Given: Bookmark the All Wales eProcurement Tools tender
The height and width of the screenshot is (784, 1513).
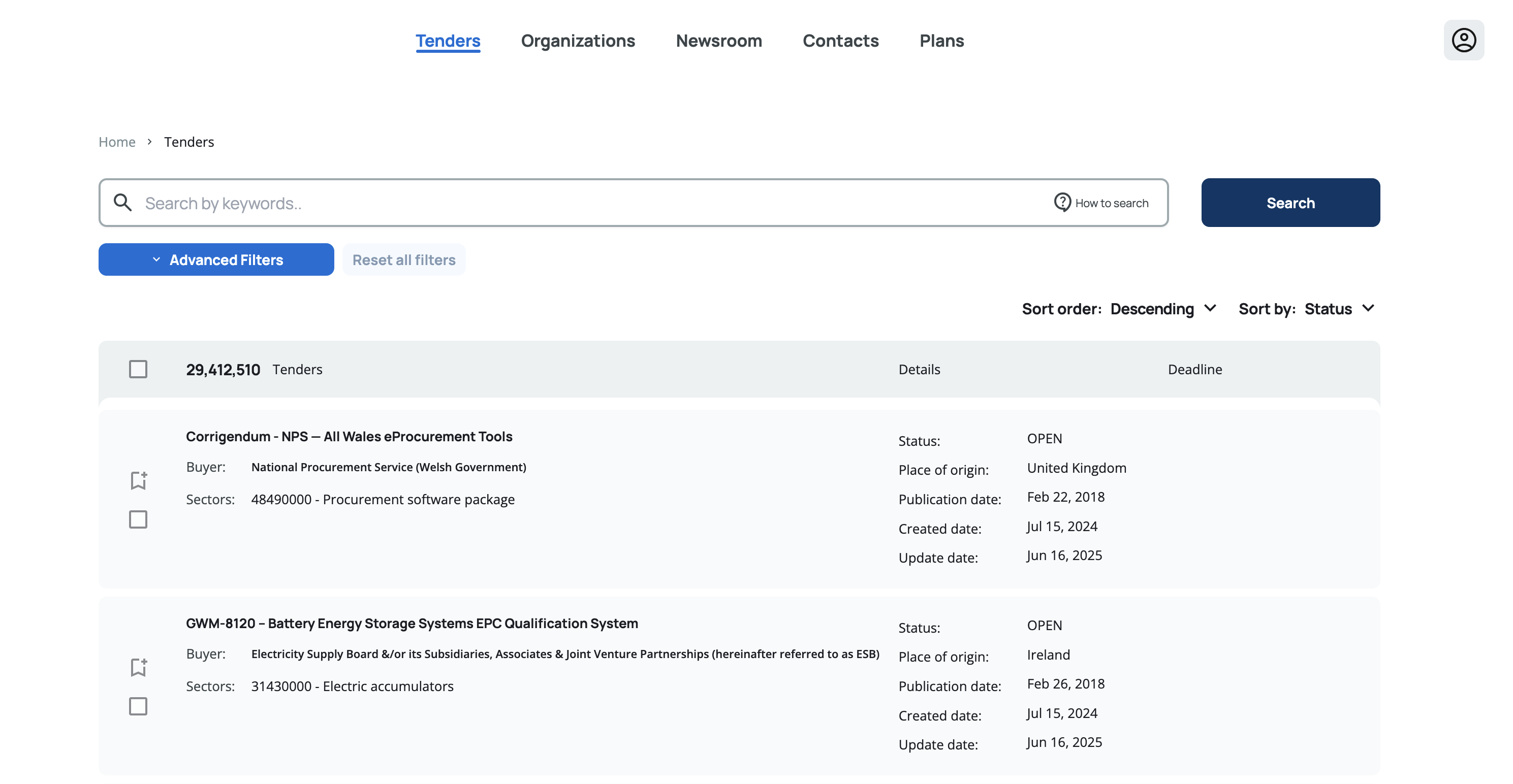Looking at the screenshot, I should (139, 480).
